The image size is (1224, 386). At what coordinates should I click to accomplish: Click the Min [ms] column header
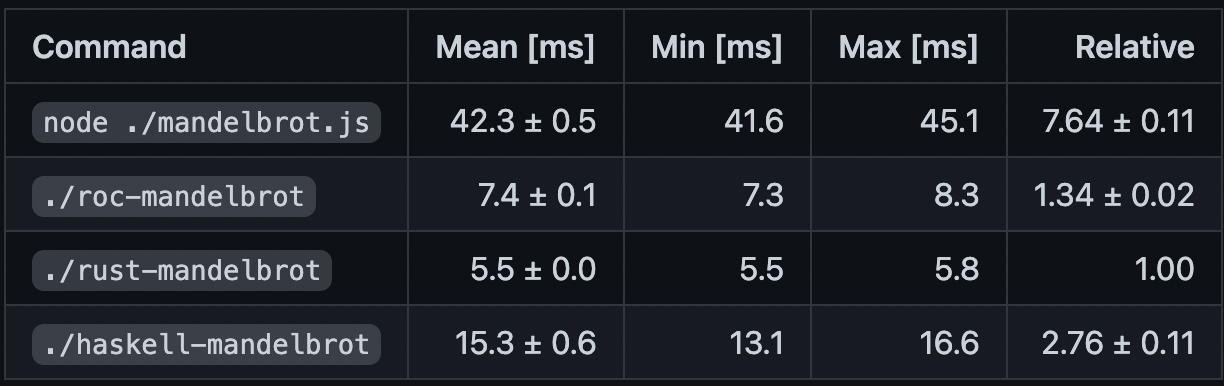(716, 47)
